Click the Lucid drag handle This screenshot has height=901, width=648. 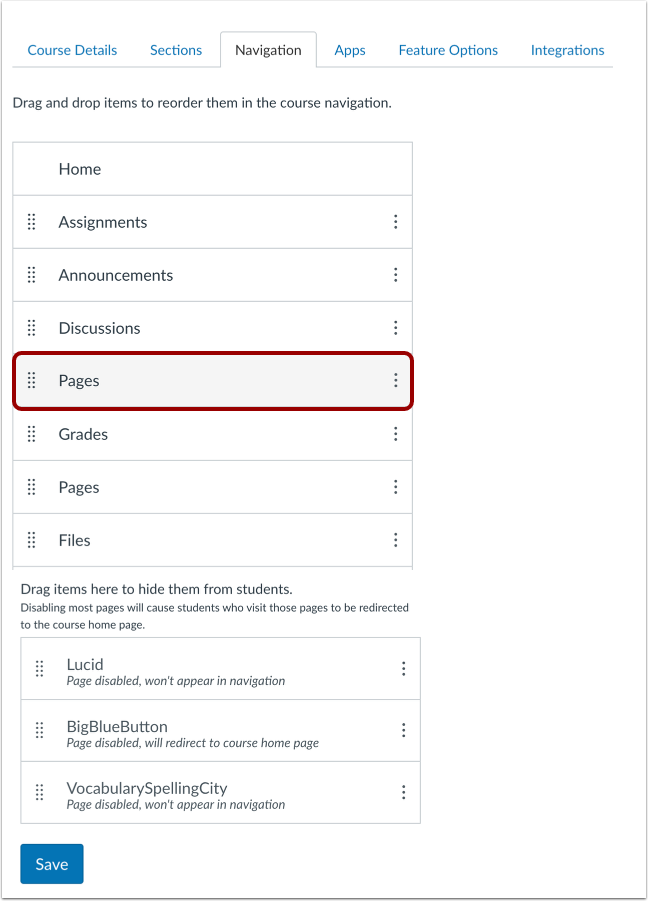[x=40, y=668]
